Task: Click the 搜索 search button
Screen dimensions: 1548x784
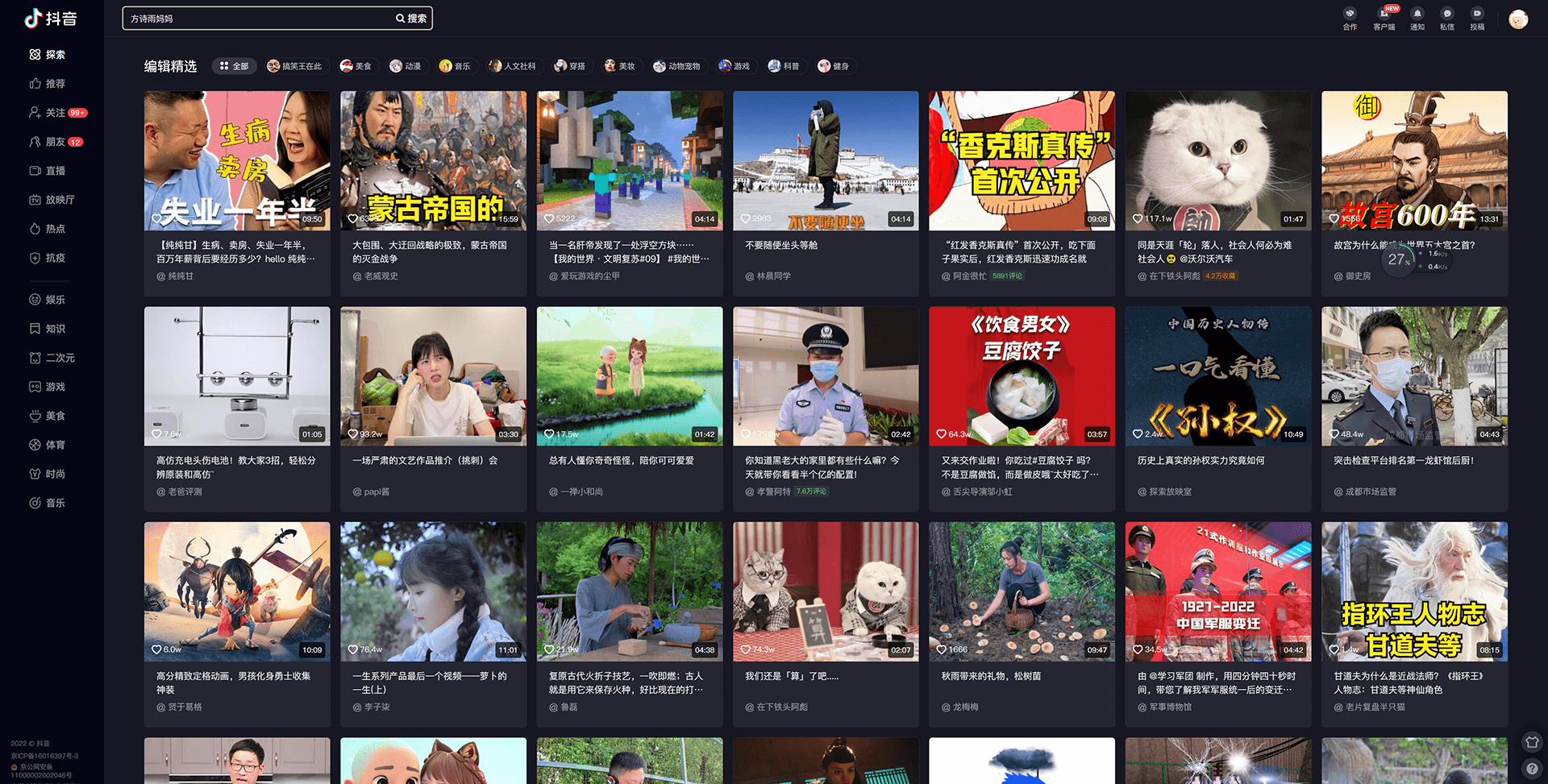Action: [x=410, y=18]
